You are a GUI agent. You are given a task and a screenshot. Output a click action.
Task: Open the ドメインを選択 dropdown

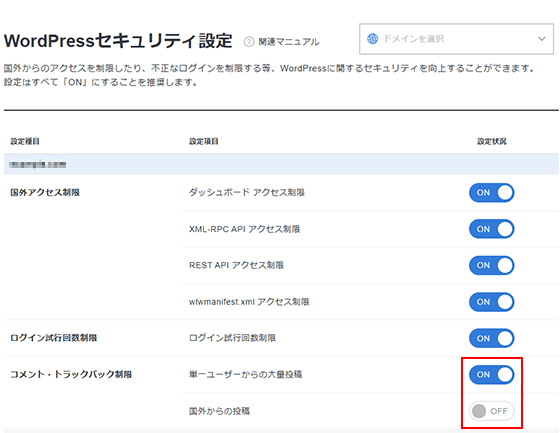click(456, 39)
